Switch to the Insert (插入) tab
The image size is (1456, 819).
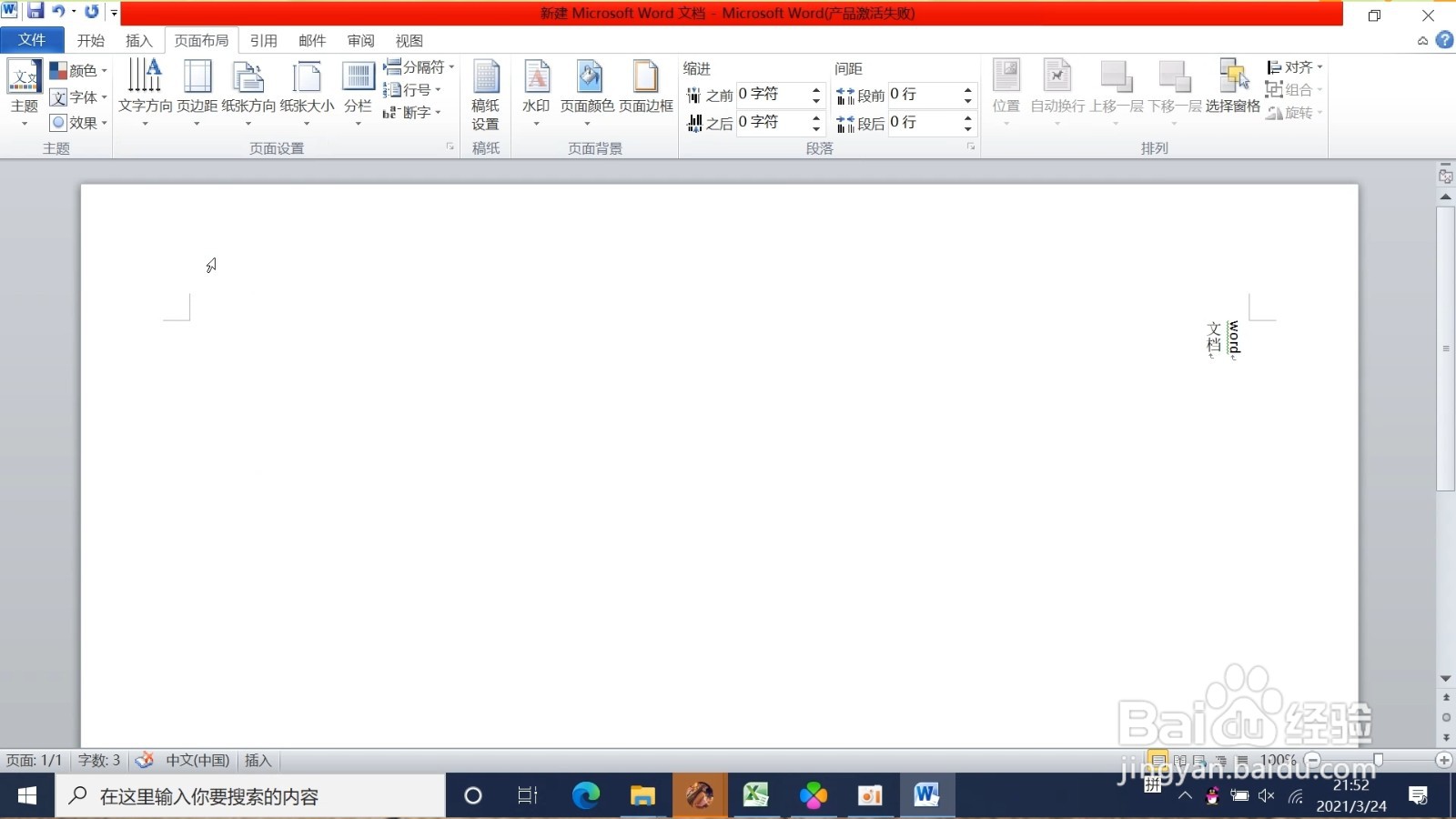coord(138,40)
